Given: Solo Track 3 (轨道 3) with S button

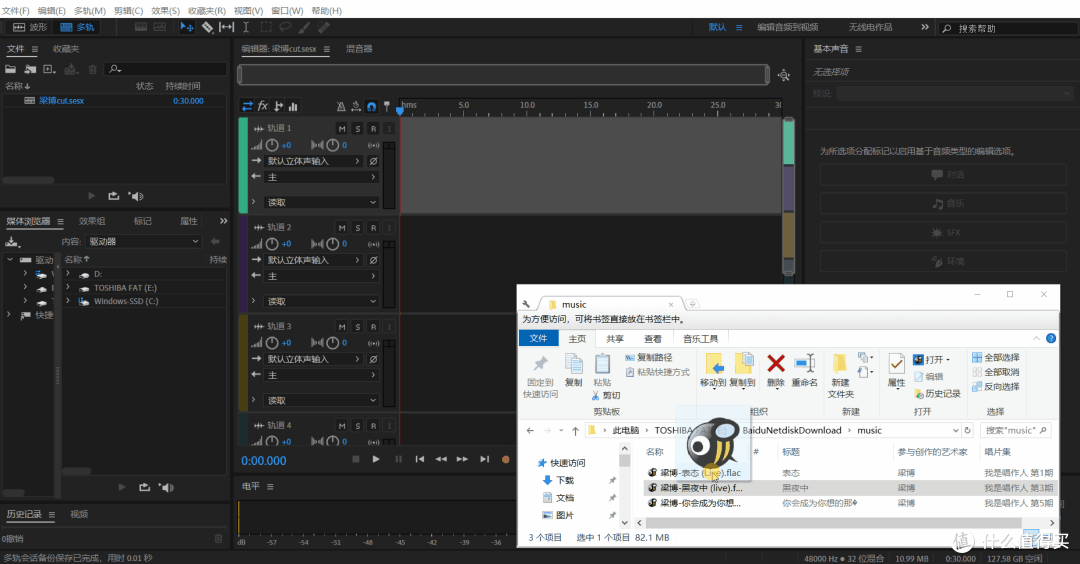Looking at the screenshot, I should point(357,327).
